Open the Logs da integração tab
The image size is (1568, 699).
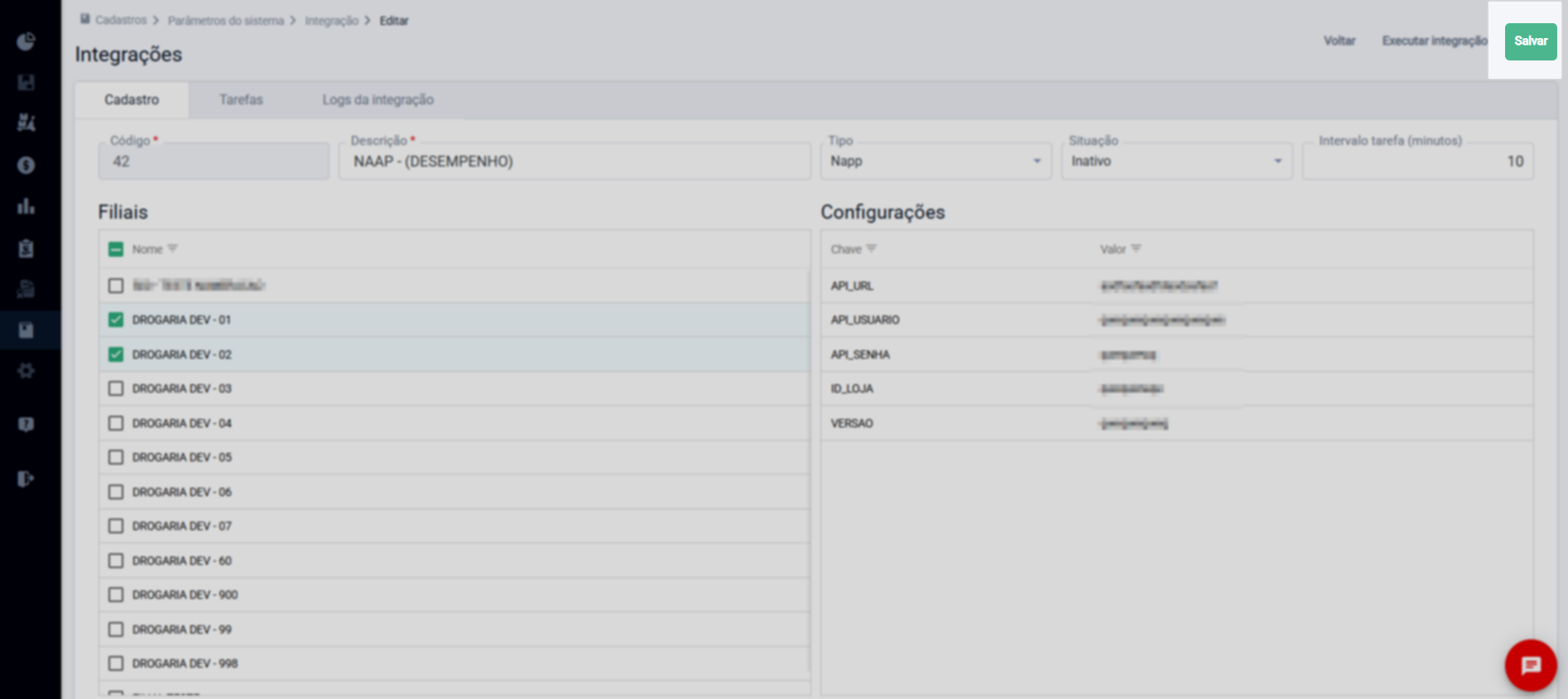[378, 100]
